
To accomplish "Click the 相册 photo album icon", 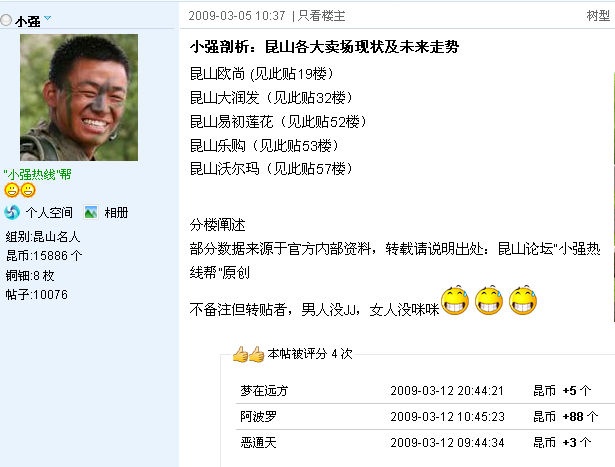I will coord(91,213).
